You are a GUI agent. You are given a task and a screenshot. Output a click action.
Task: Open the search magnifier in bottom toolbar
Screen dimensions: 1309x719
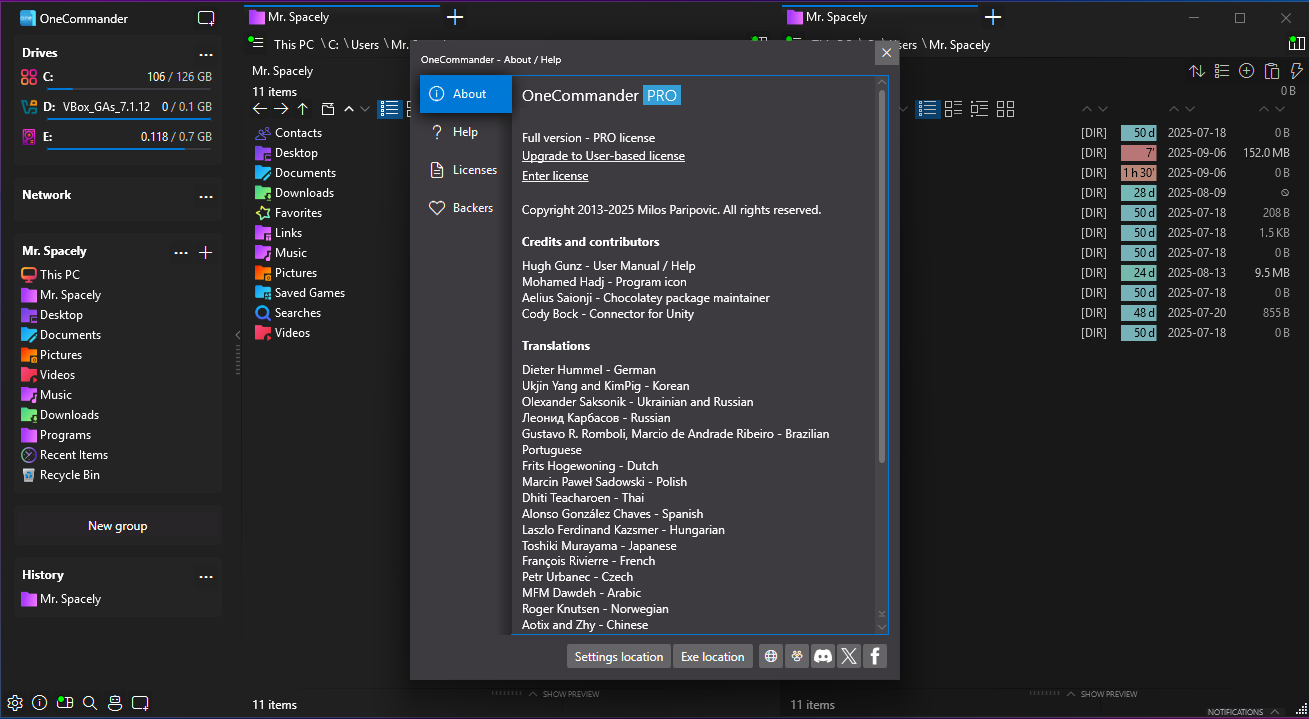(90, 702)
